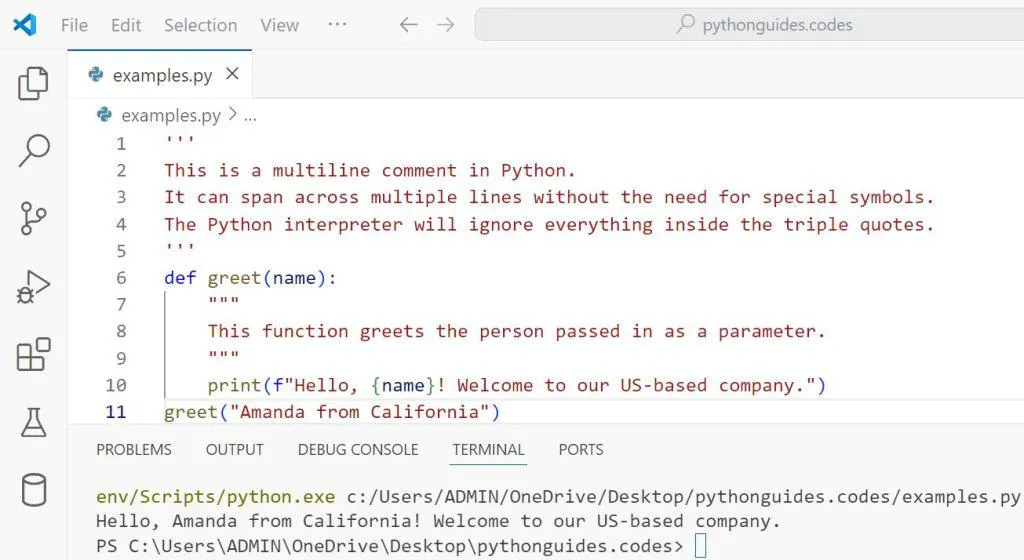Open the database view icon
The width and height of the screenshot is (1024, 560).
pos(33,490)
